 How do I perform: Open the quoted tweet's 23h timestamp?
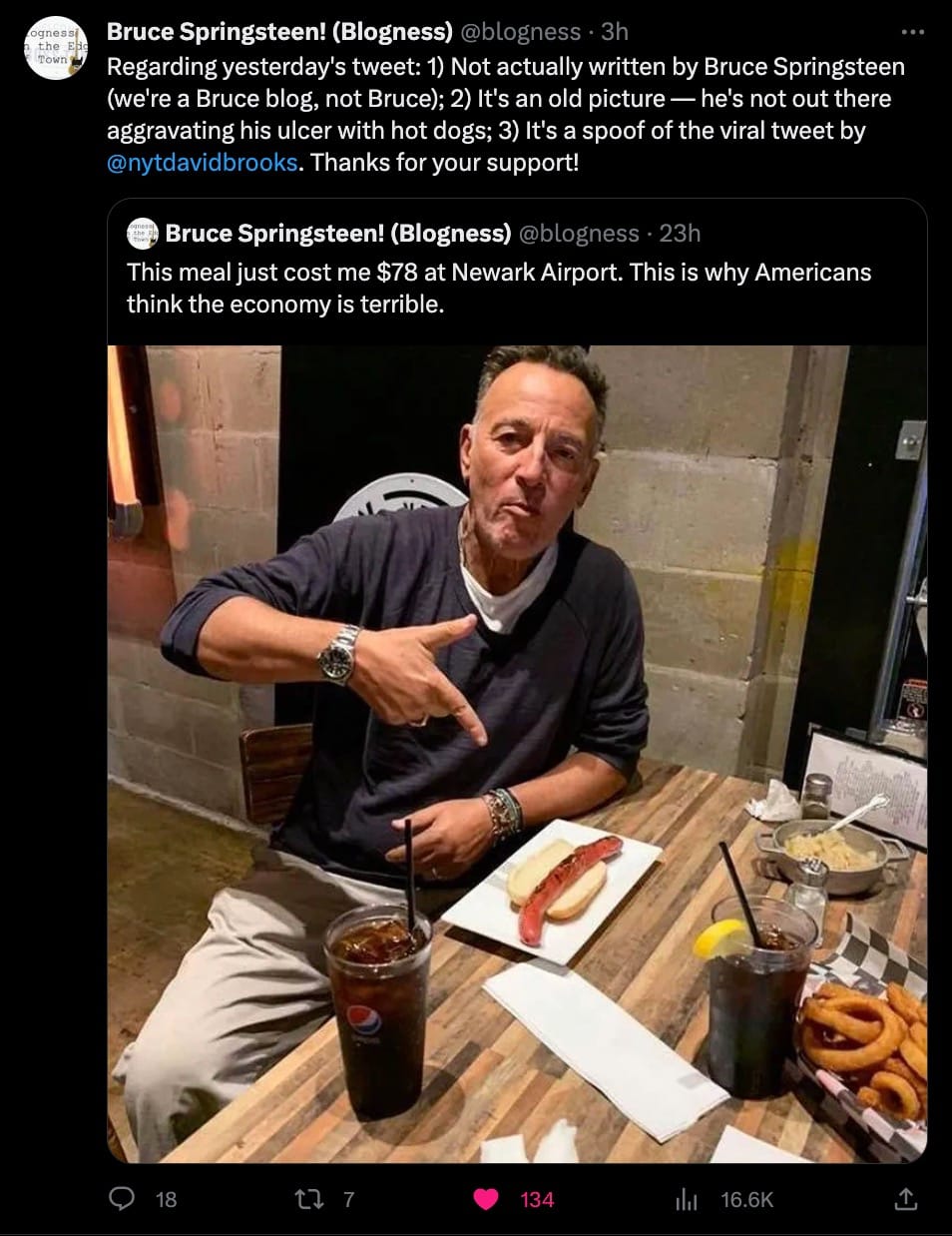point(680,234)
